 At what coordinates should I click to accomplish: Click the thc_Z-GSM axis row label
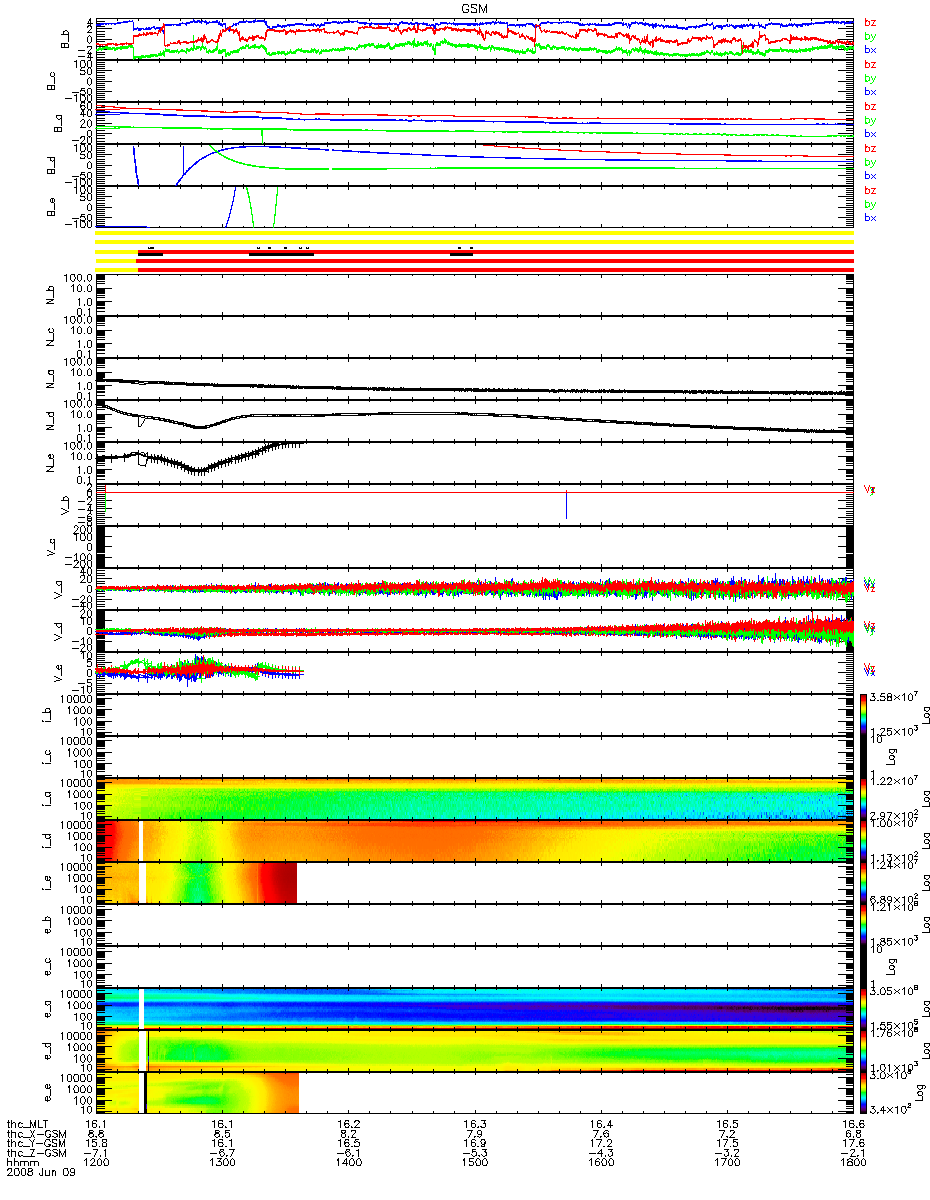tap(36, 1152)
